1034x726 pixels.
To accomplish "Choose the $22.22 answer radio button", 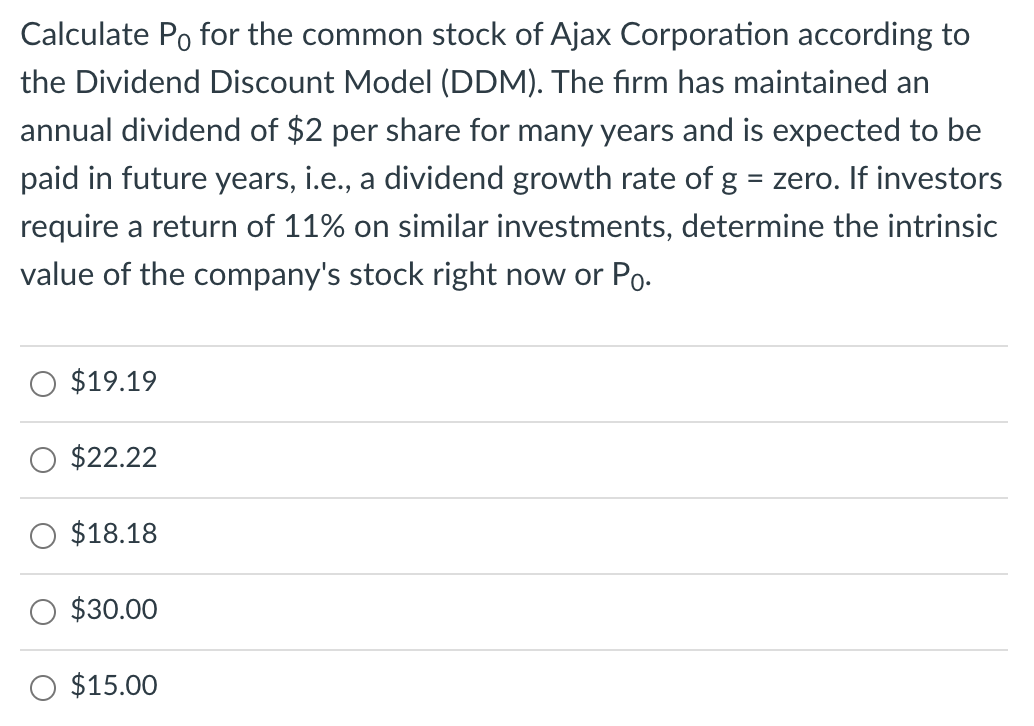I will (43, 460).
